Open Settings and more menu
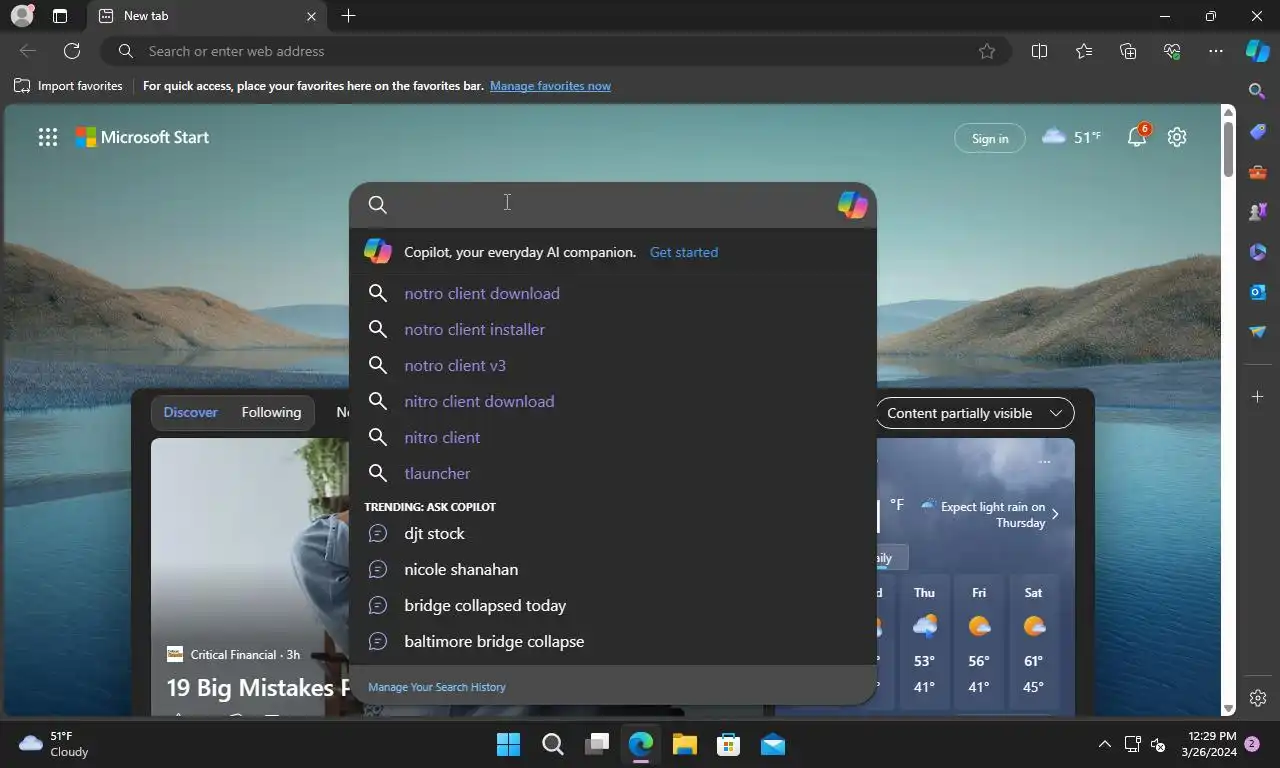 click(x=1216, y=51)
